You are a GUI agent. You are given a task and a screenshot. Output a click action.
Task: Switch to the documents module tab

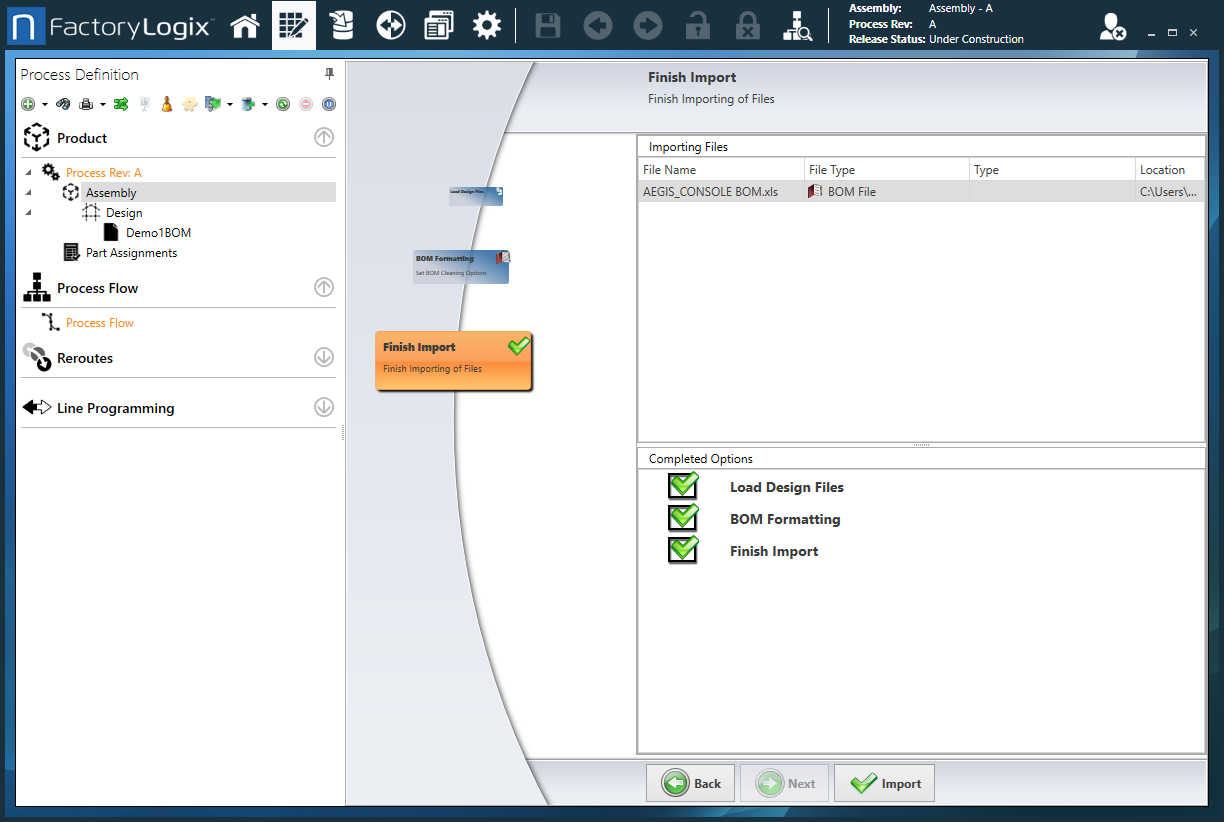(438, 25)
